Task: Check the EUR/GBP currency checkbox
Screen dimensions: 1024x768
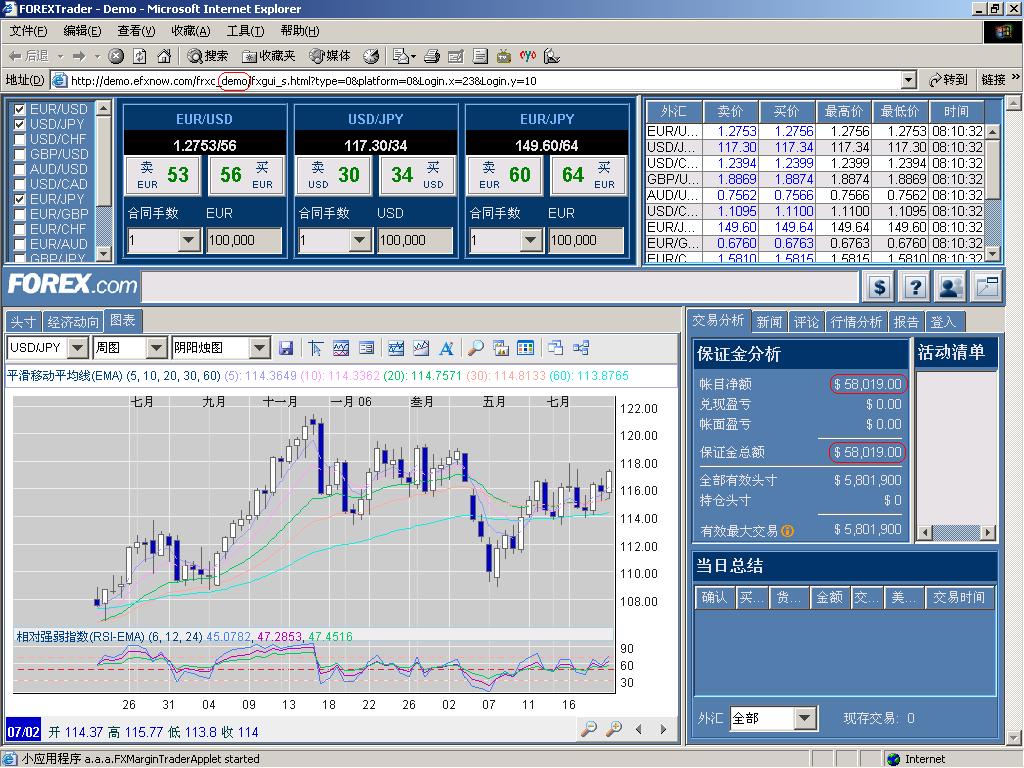Action: [20, 214]
